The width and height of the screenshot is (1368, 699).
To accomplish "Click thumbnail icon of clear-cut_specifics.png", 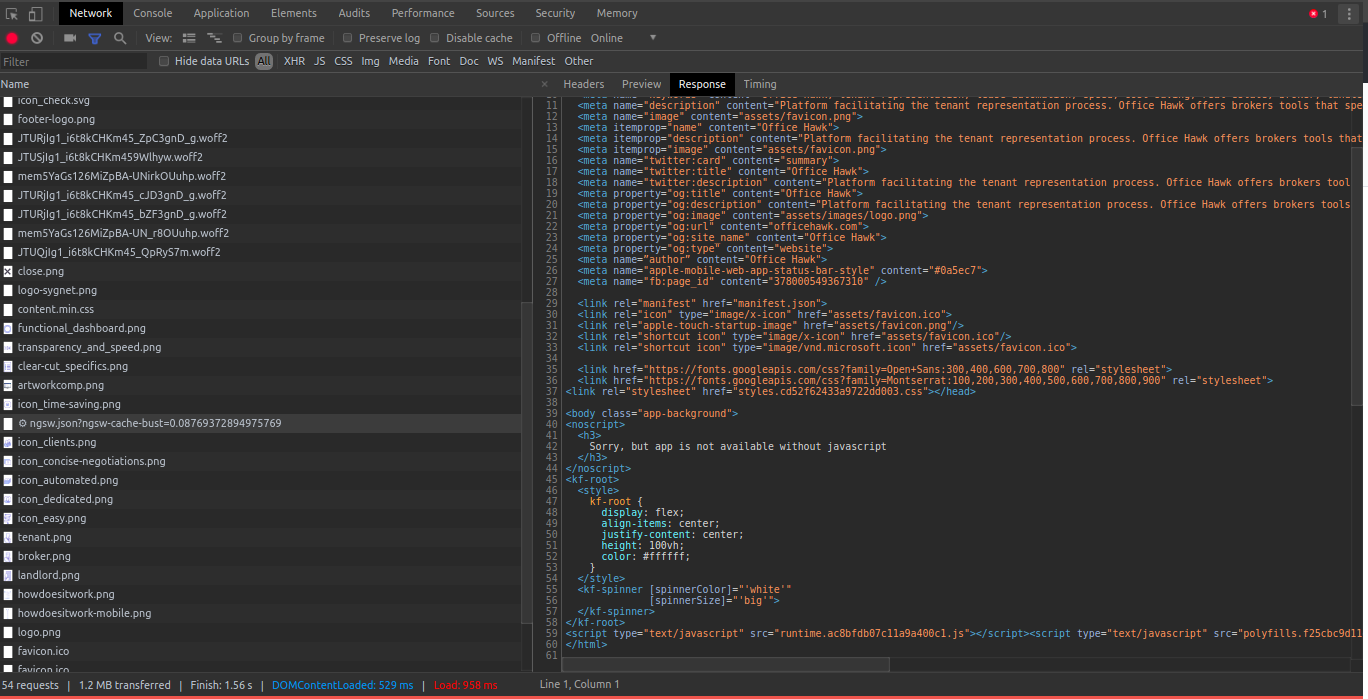I will 8,366.
